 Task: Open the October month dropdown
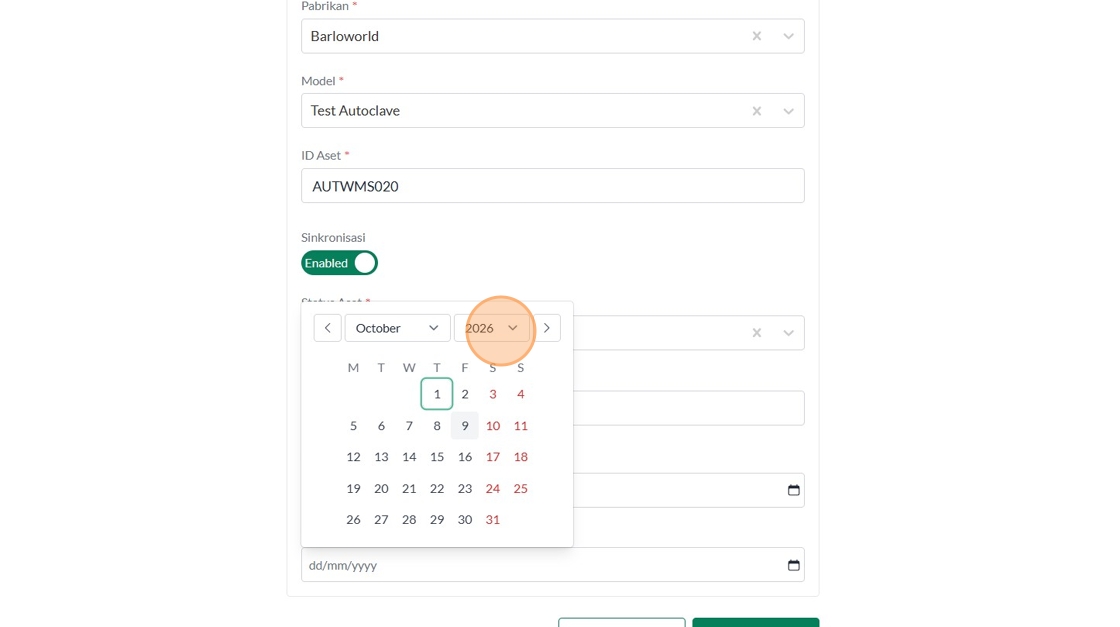(397, 328)
